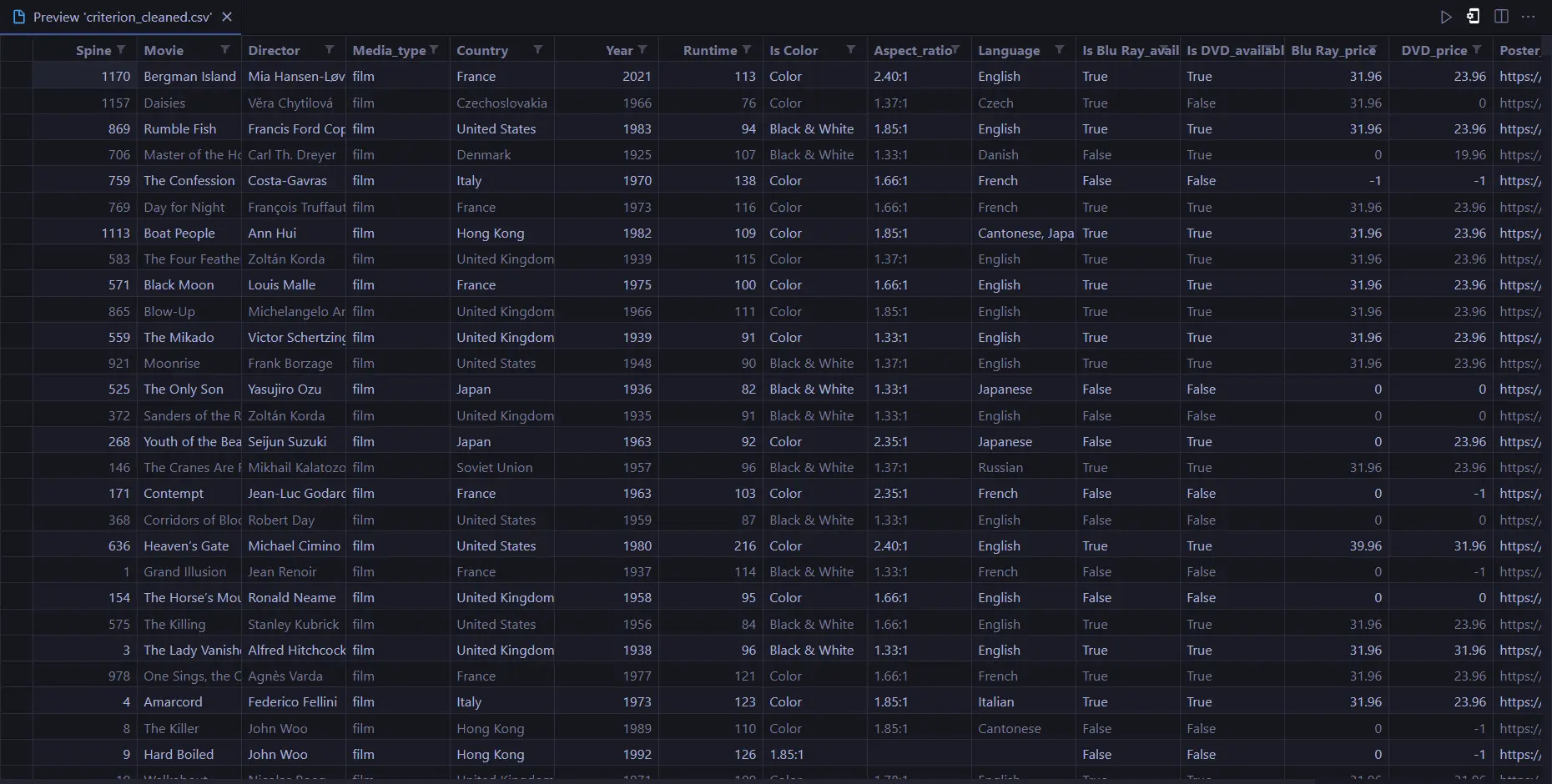Sort by the Country column header

tap(482, 50)
